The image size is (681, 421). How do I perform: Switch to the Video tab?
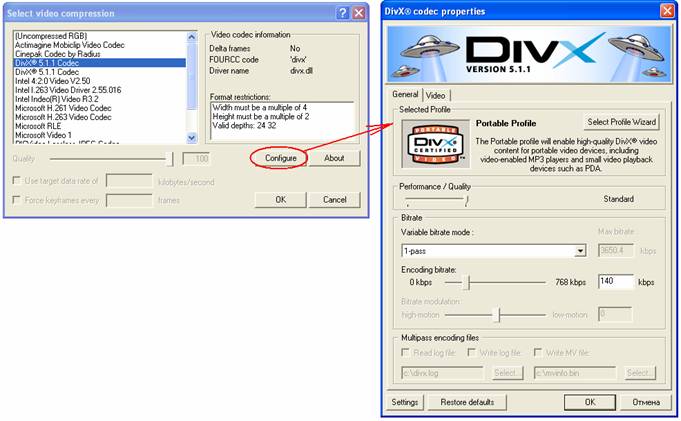click(x=435, y=95)
